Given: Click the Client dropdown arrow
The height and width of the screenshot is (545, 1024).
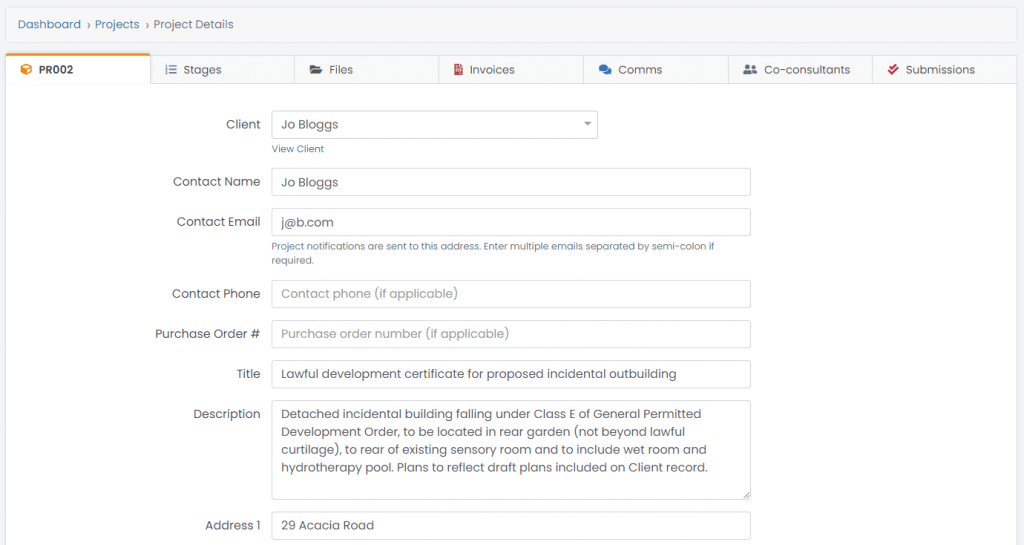Looking at the screenshot, I should tap(587, 124).
